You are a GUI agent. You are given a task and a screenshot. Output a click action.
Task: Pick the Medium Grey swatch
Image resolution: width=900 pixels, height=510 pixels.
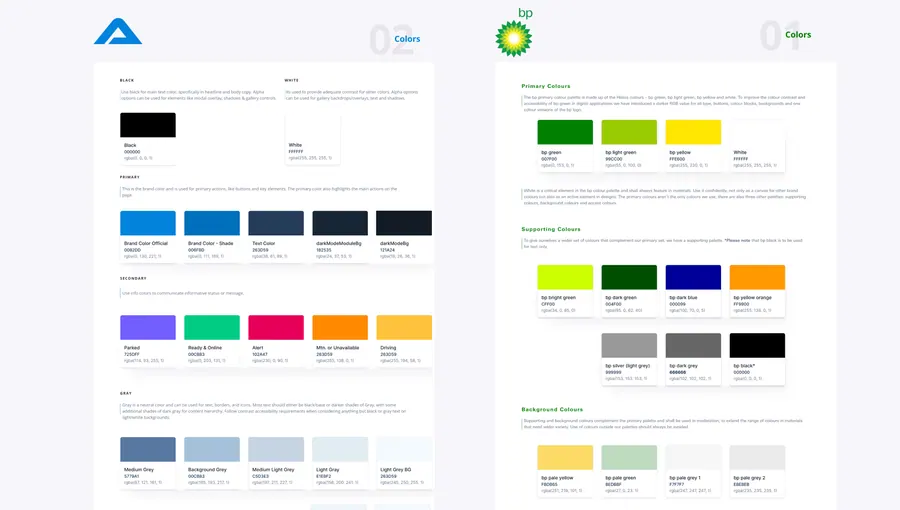coord(148,449)
